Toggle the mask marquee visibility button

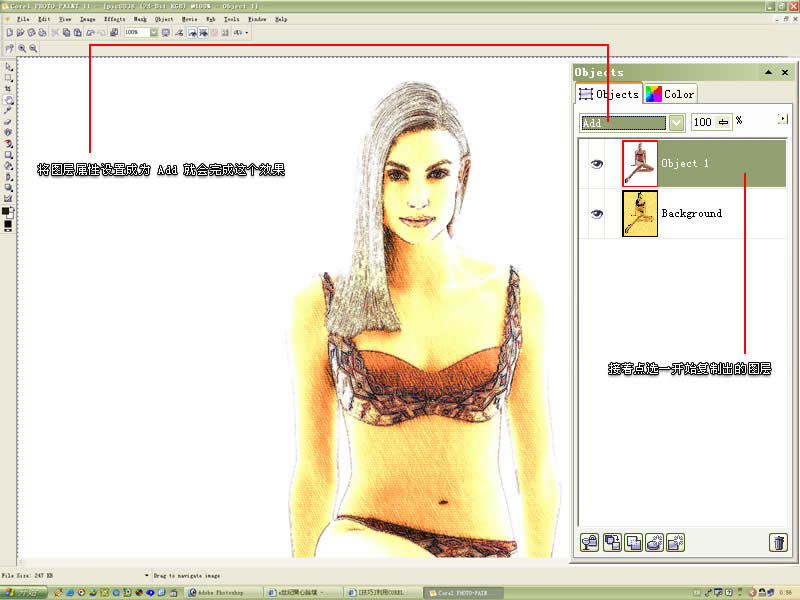click(x=192, y=33)
